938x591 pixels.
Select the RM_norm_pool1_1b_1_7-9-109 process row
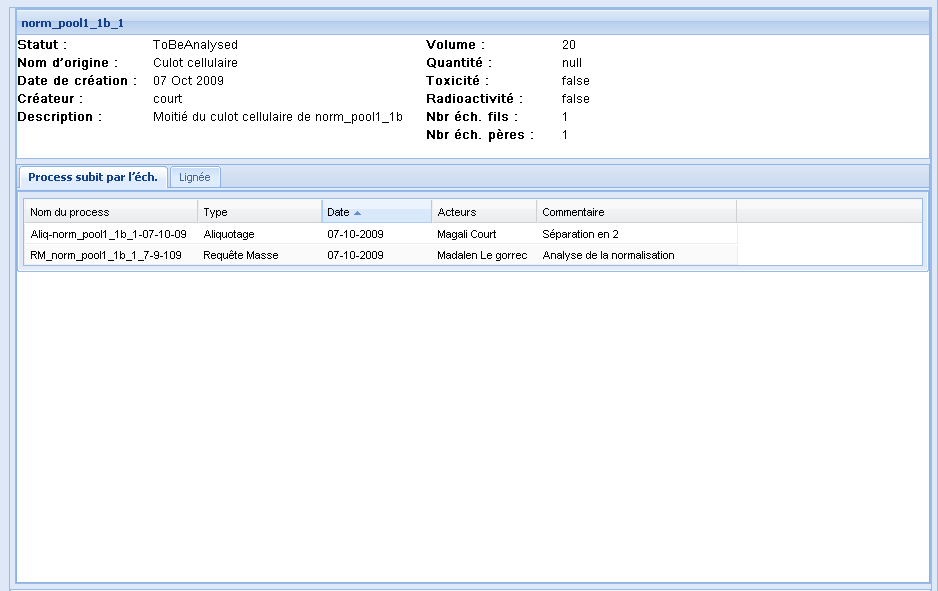pyautogui.click(x=102, y=254)
